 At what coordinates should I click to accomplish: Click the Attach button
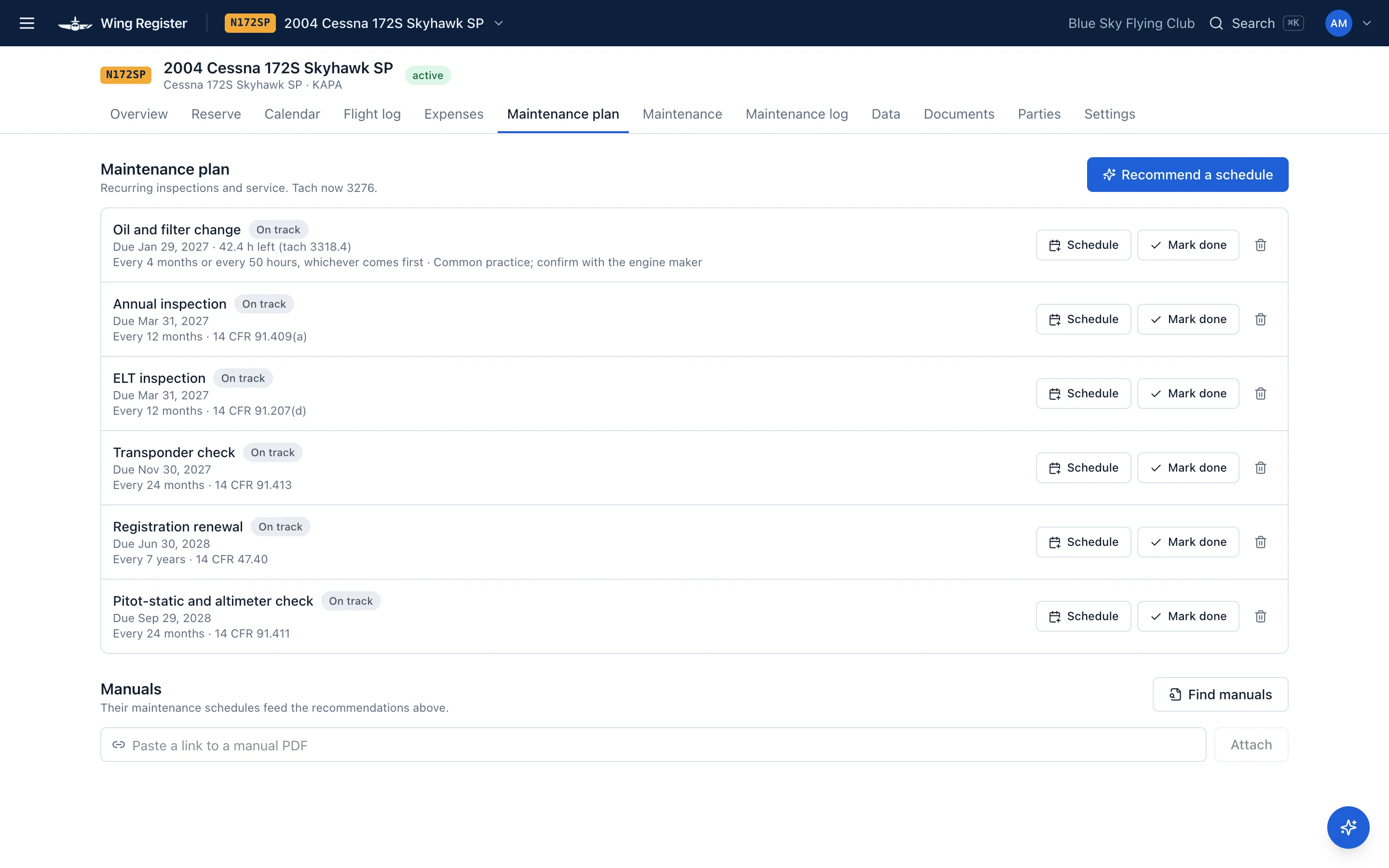pos(1251,745)
